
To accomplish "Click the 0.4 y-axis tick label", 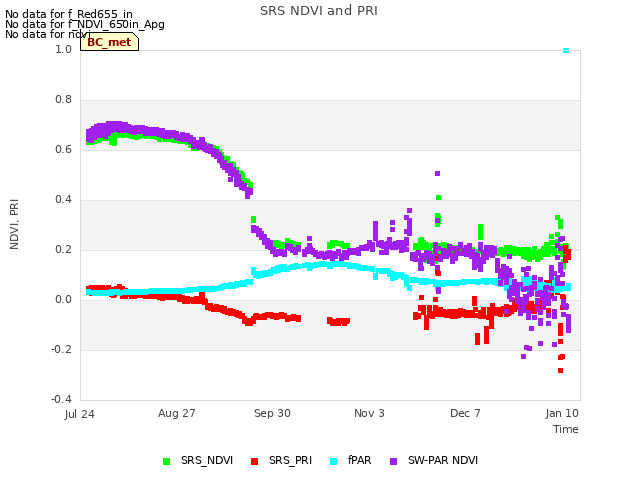I will (x=63, y=200).
